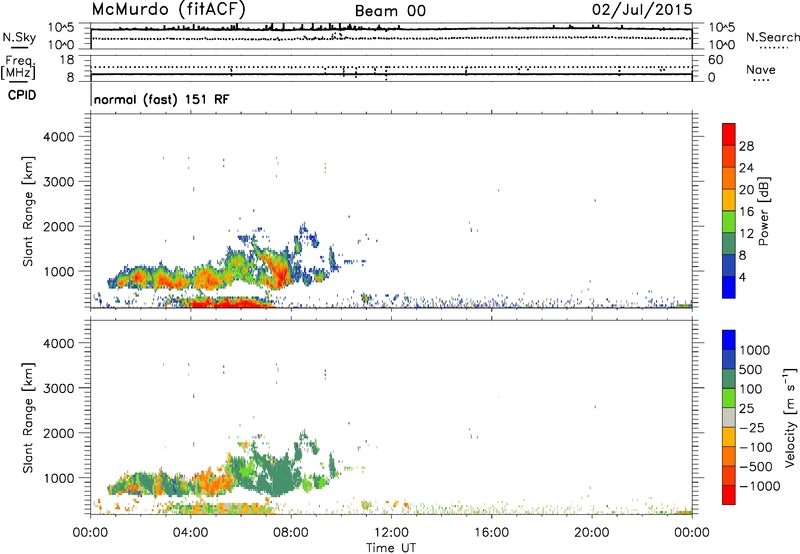Click the Slant Range label of the velocity panel

tap(28, 418)
